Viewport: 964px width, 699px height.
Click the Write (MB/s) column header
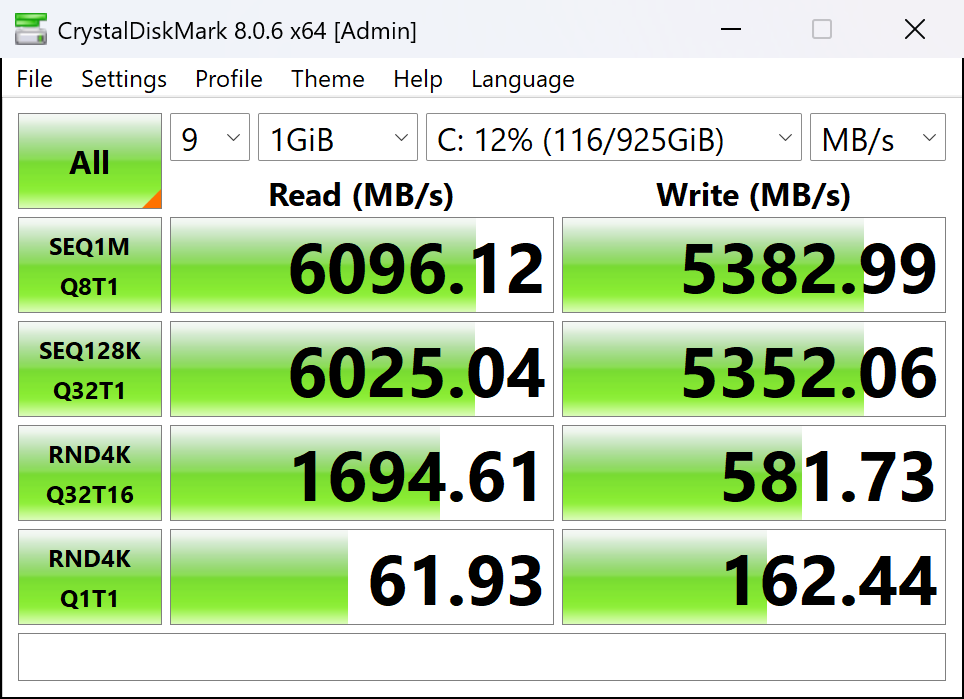click(754, 195)
